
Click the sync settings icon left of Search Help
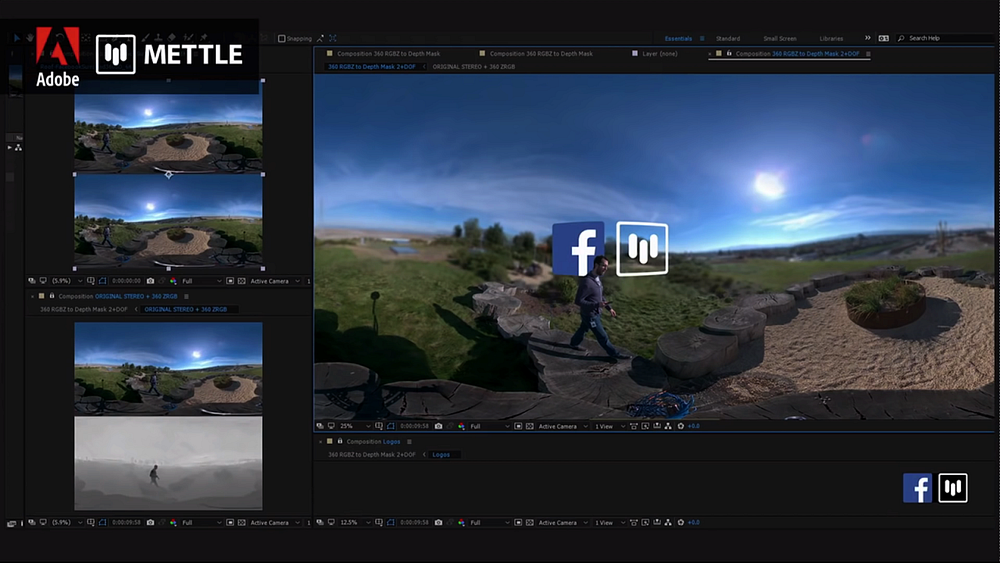[x=883, y=38]
